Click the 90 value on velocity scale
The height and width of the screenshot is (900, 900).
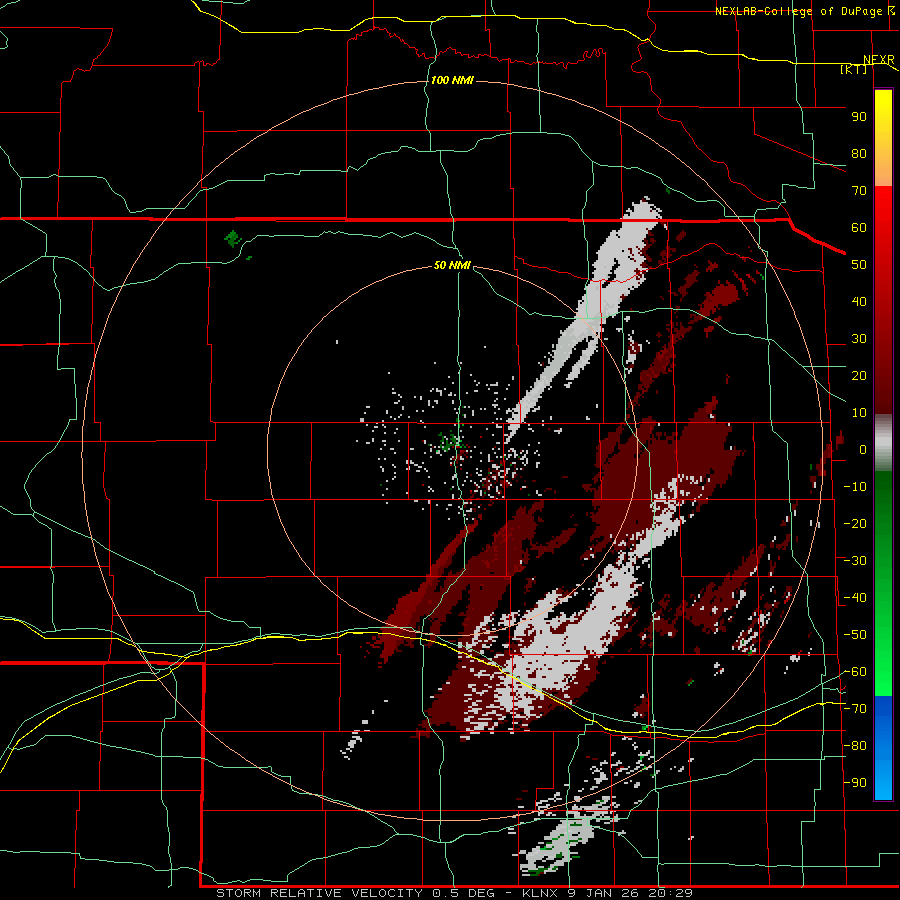click(x=859, y=117)
